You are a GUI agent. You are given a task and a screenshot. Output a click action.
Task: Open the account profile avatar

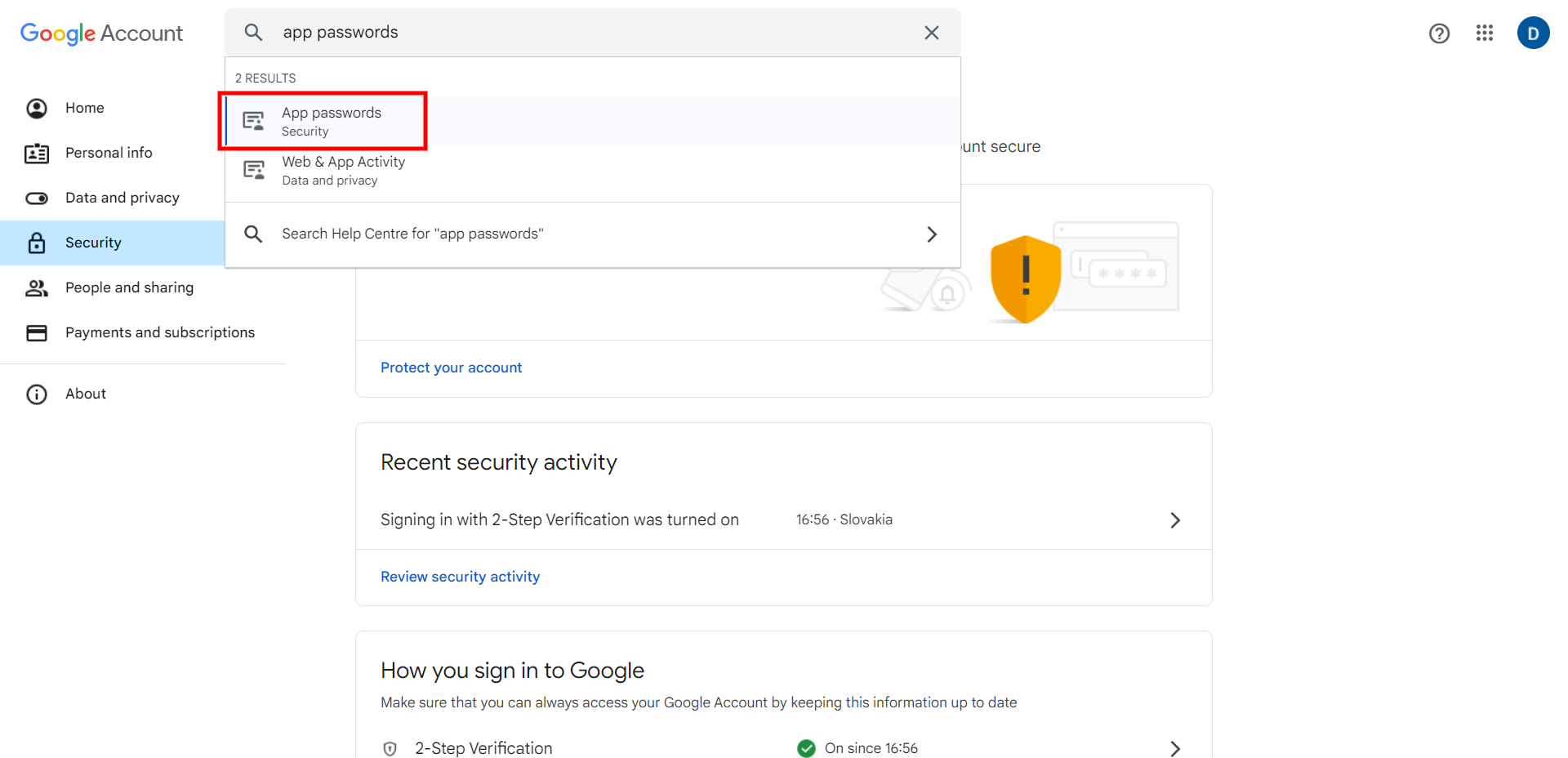tap(1533, 33)
